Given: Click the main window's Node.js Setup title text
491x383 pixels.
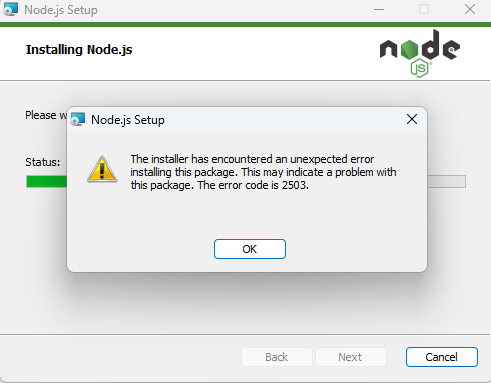Looking at the screenshot, I should click(x=61, y=10).
